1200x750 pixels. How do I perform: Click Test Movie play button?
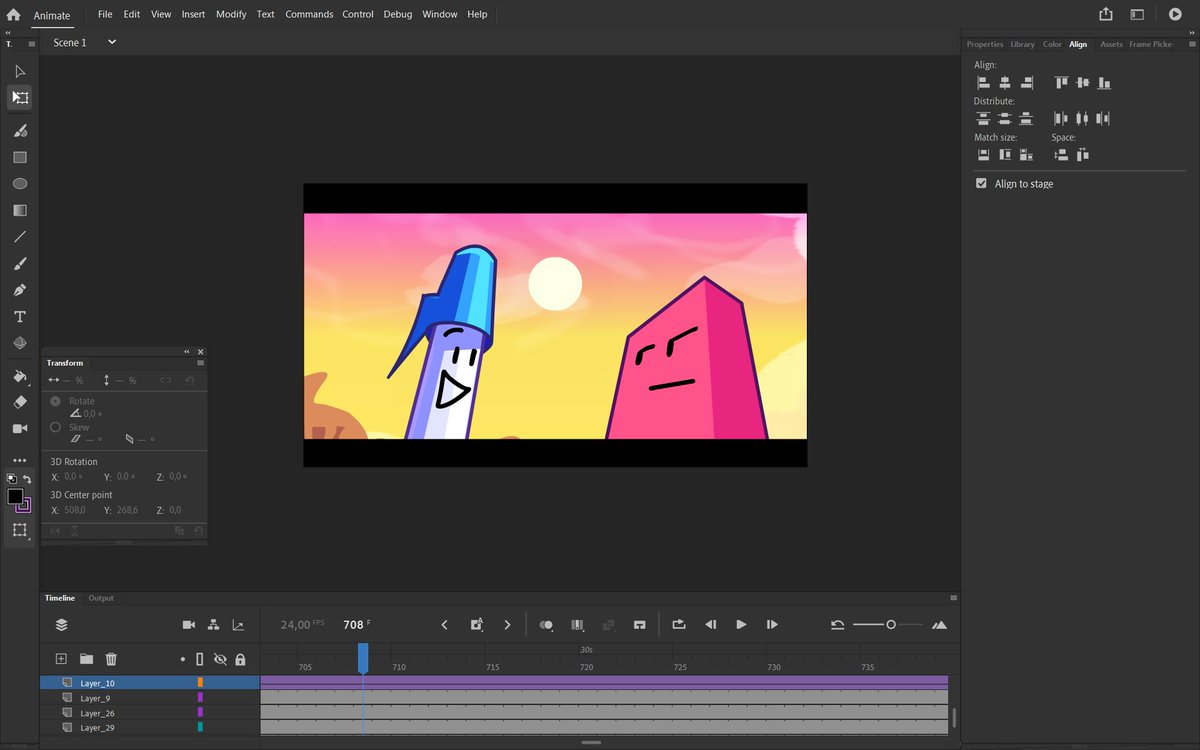[x=1175, y=14]
